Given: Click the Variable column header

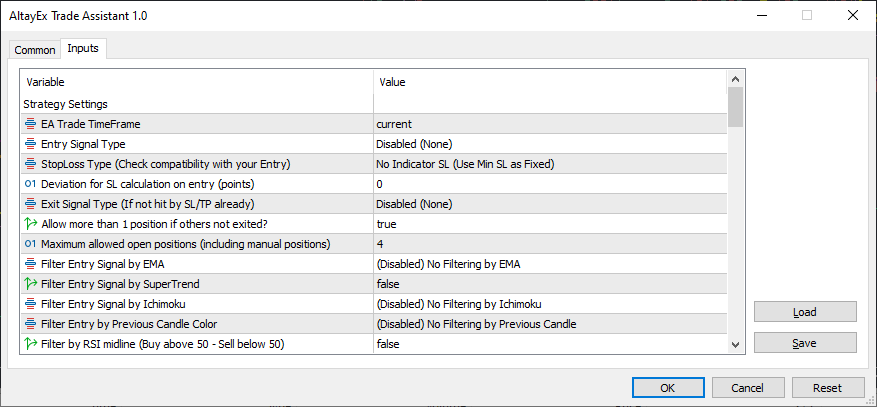Looking at the screenshot, I should pos(197,82).
